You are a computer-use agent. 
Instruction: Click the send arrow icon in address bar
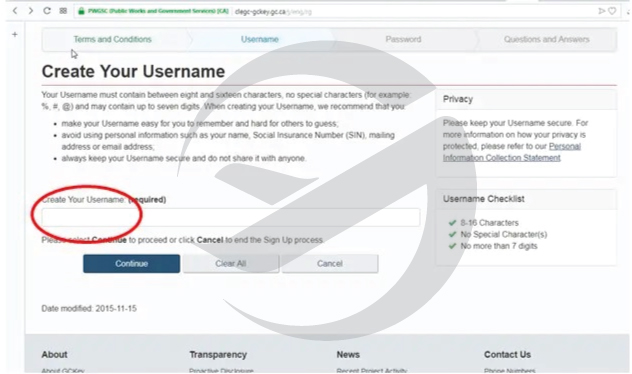[601, 11]
